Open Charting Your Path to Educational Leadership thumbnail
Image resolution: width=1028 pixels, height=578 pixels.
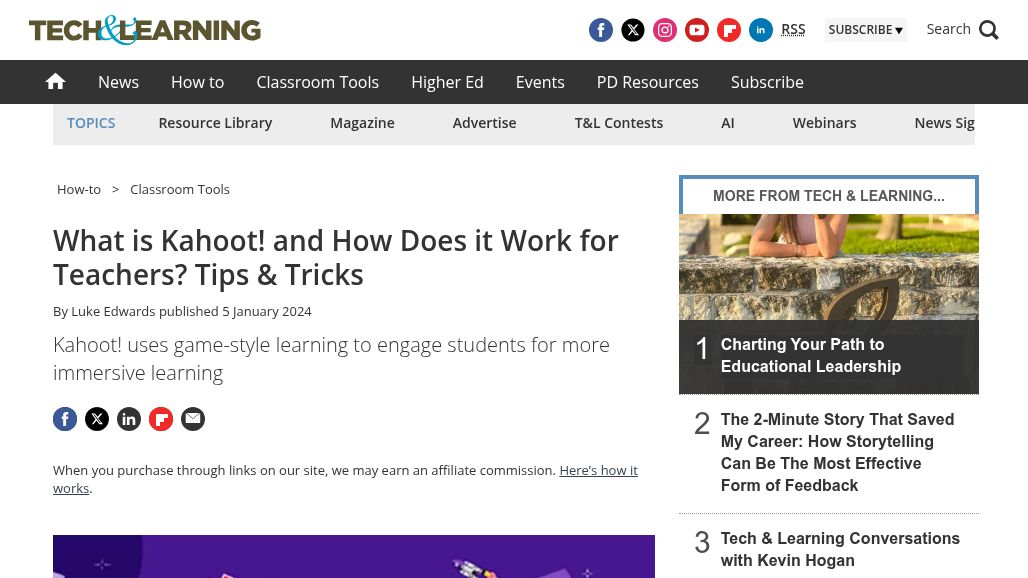click(828, 290)
